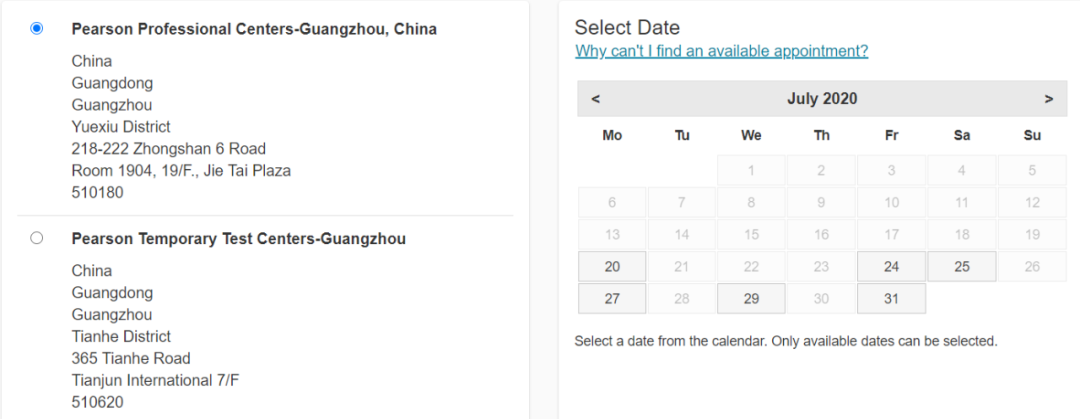The image size is (1080, 419).
Task: Click the July 2020 month header
Action: click(822, 99)
